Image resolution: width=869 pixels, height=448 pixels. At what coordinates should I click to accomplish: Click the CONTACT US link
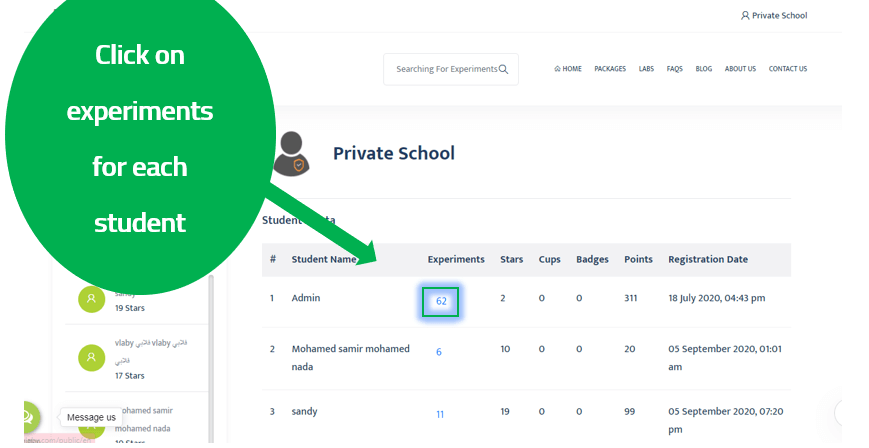[x=787, y=69]
